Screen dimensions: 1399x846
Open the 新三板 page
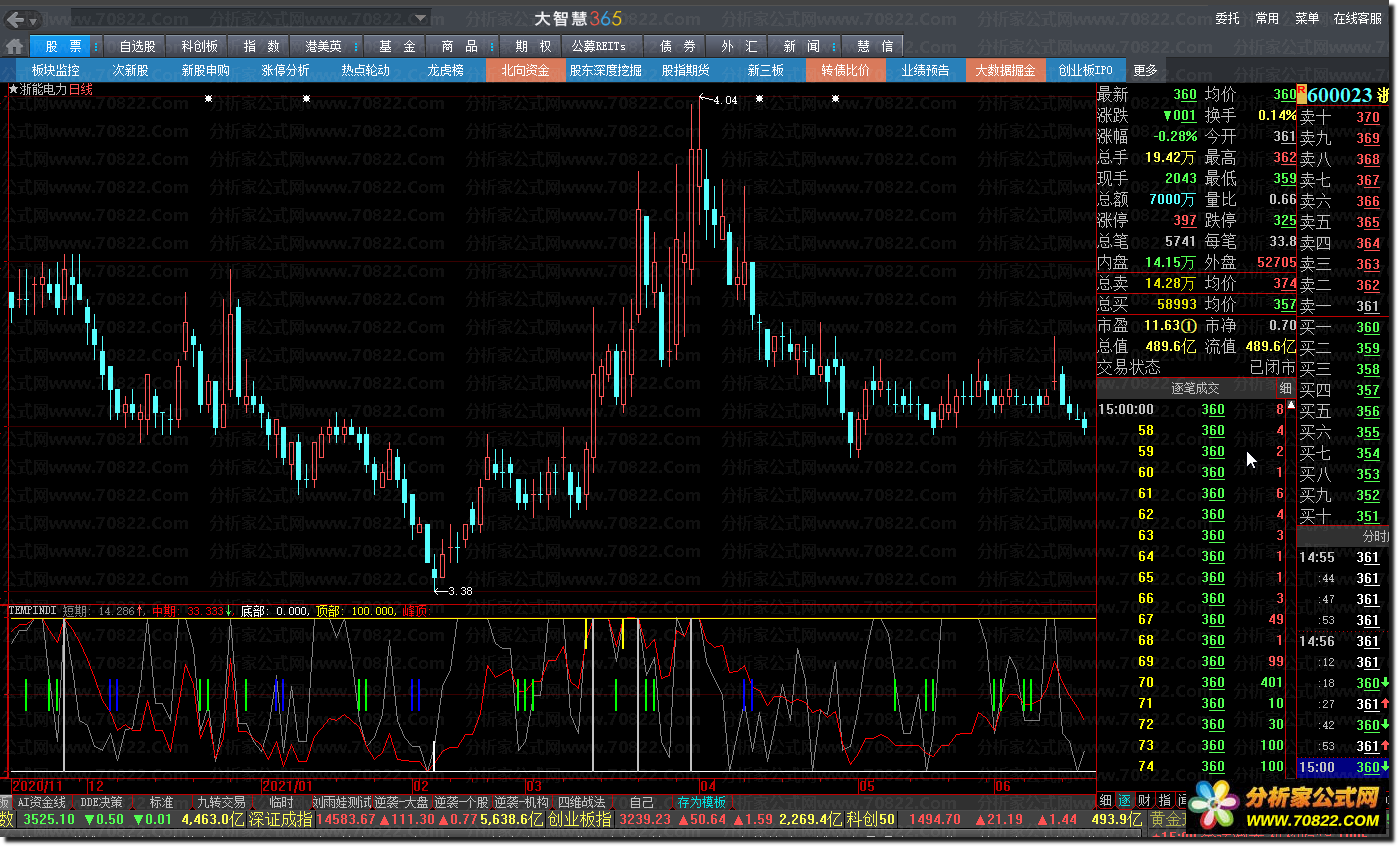coord(766,70)
